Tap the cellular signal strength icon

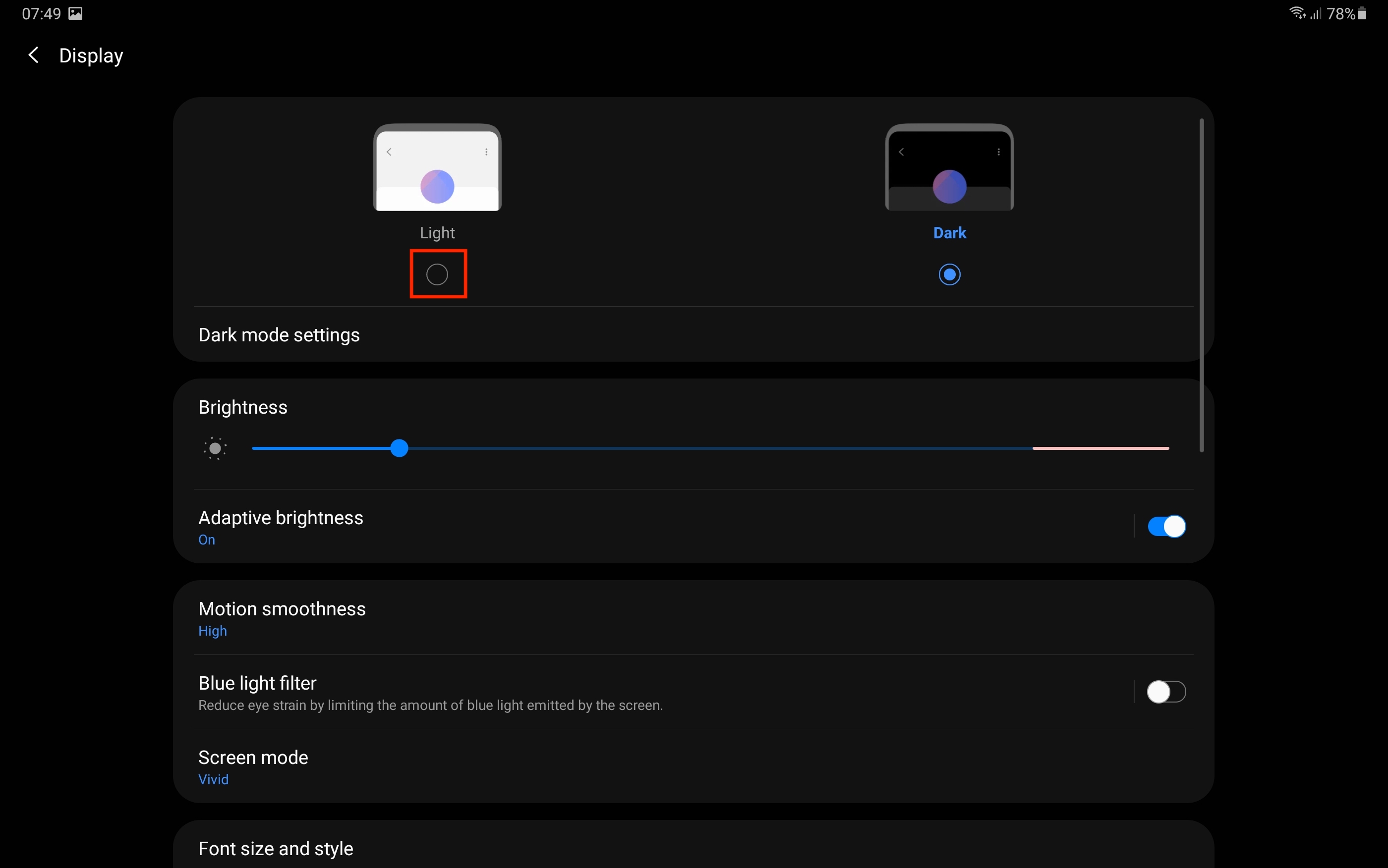pyautogui.click(x=1316, y=13)
